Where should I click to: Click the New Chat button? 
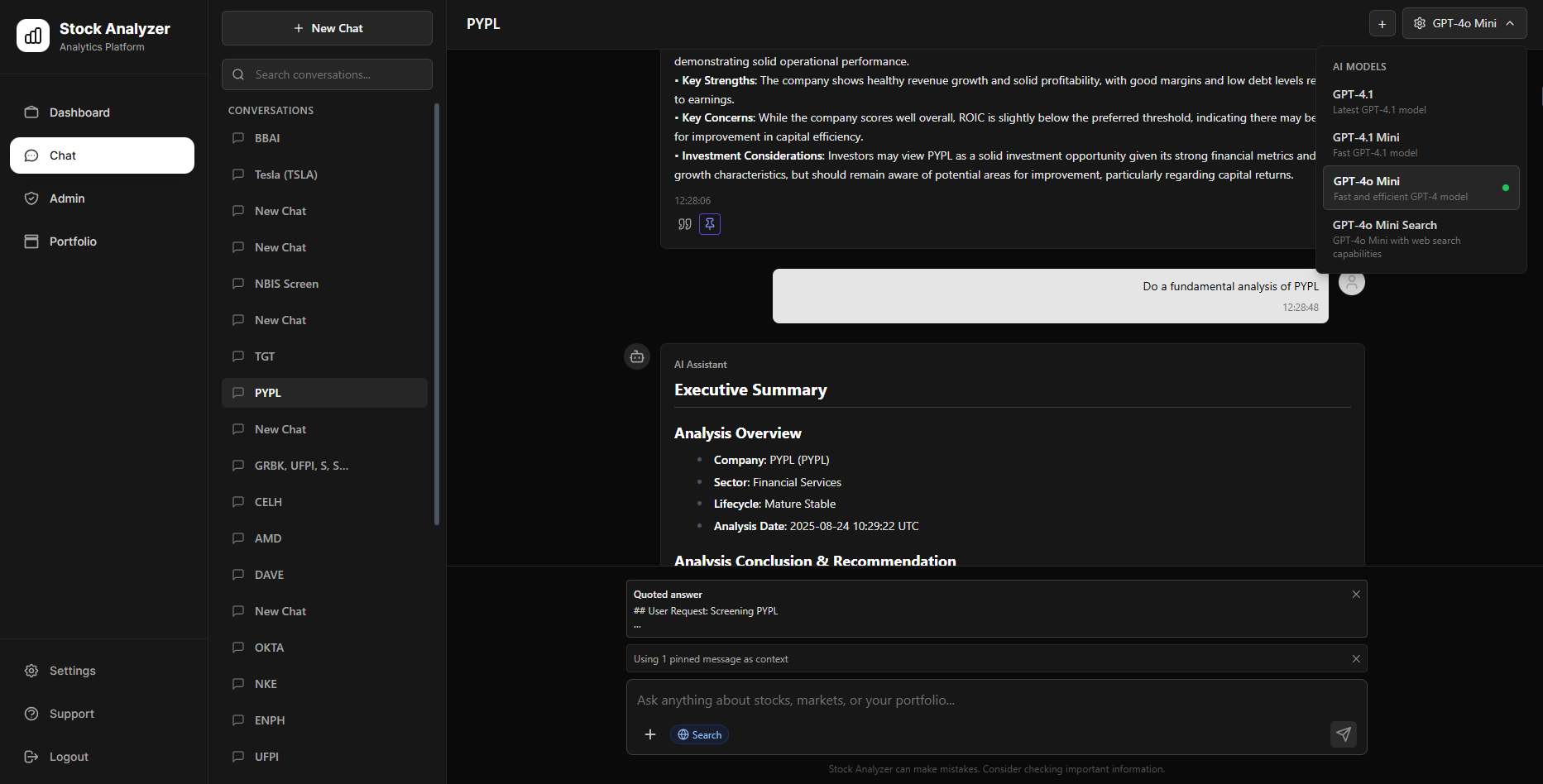click(327, 27)
